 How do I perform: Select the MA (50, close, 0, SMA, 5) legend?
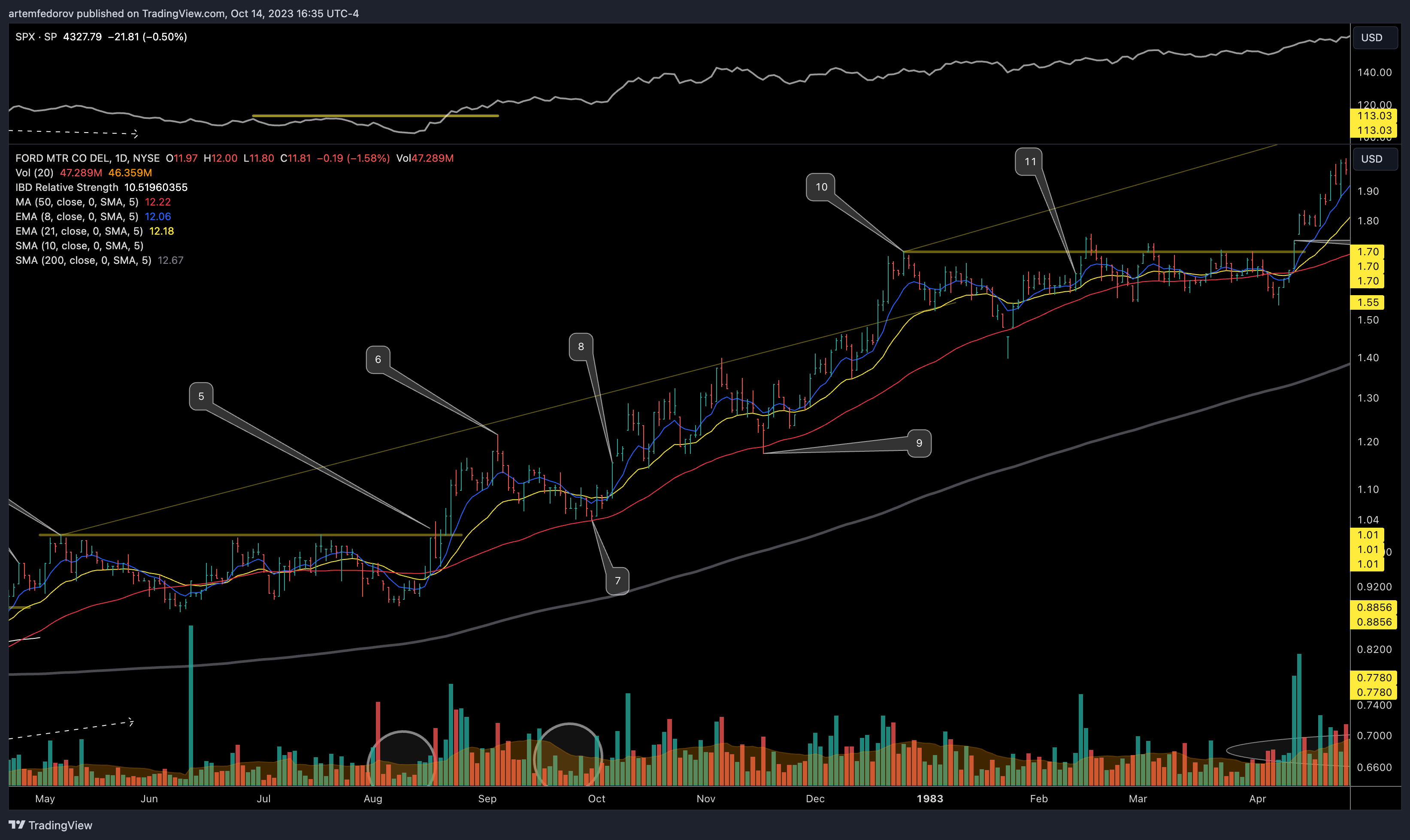coord(77,202)
